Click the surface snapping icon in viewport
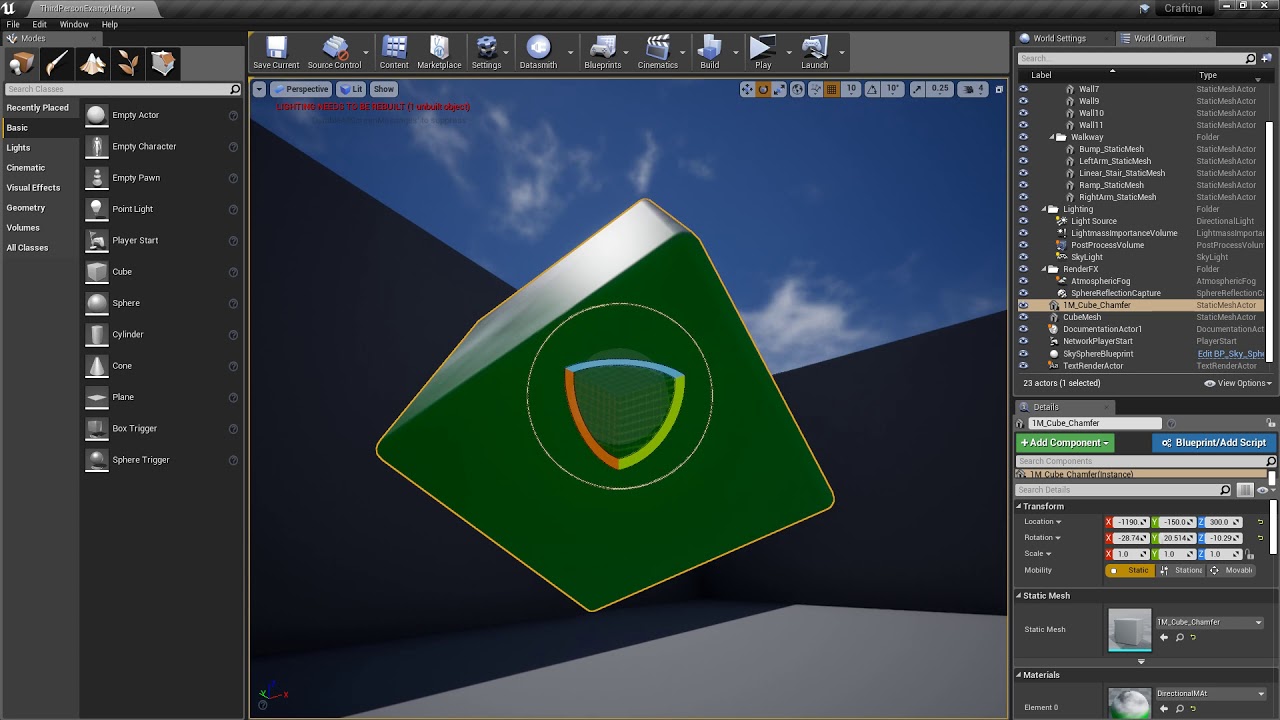The width and height of the screenshot is (1280, 720). point(814,89)
